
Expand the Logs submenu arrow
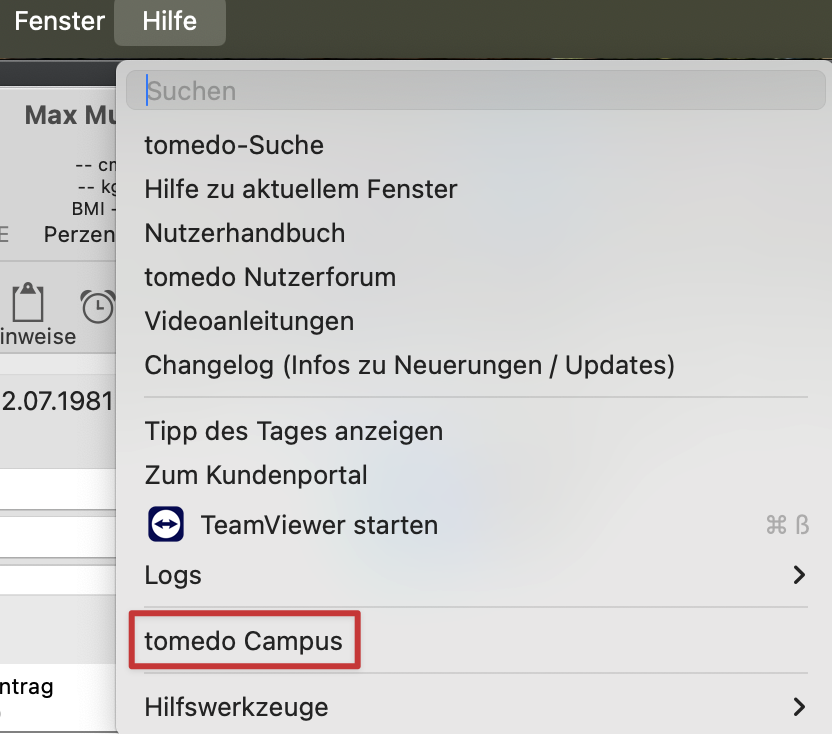click(798, 575)
